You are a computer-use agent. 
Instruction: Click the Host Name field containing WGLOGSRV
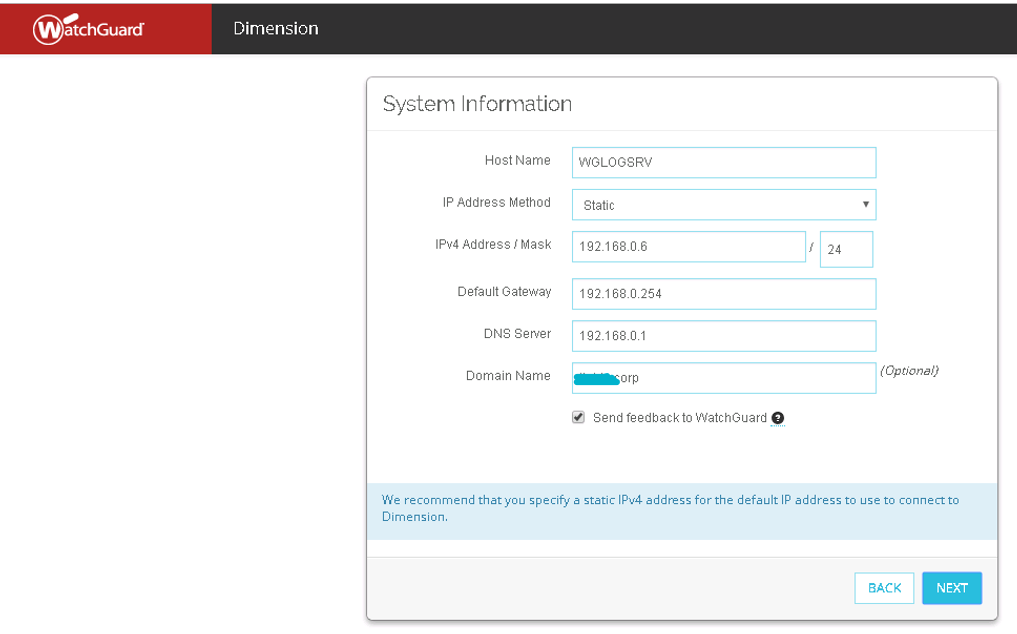(x=723, y=162)
